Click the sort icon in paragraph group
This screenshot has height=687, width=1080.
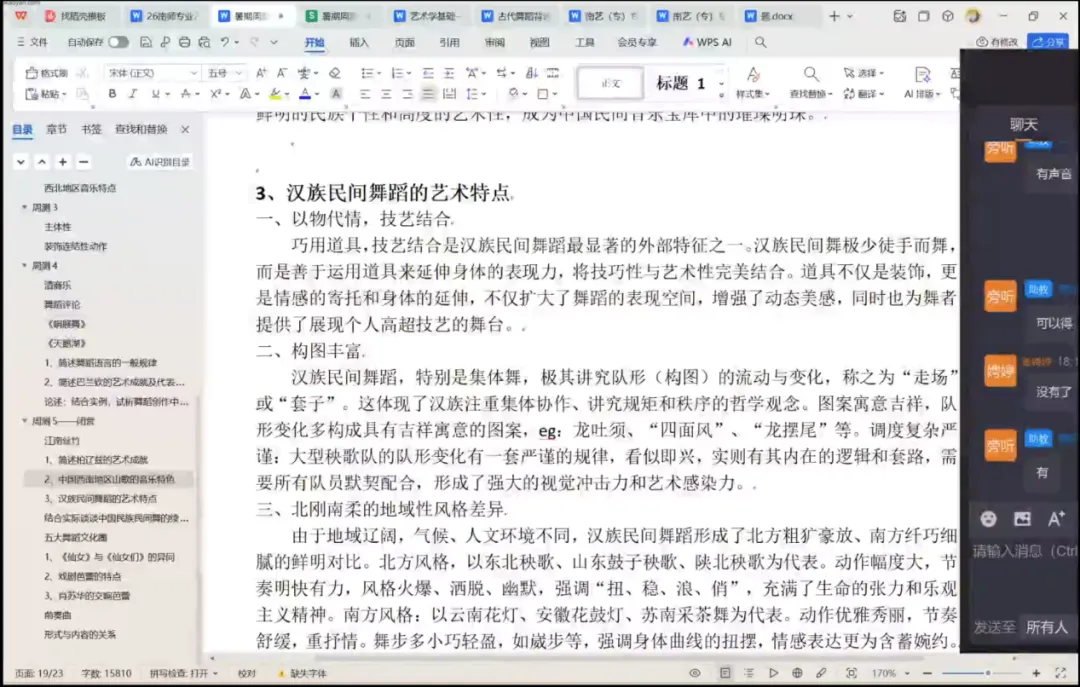point(532,73)
